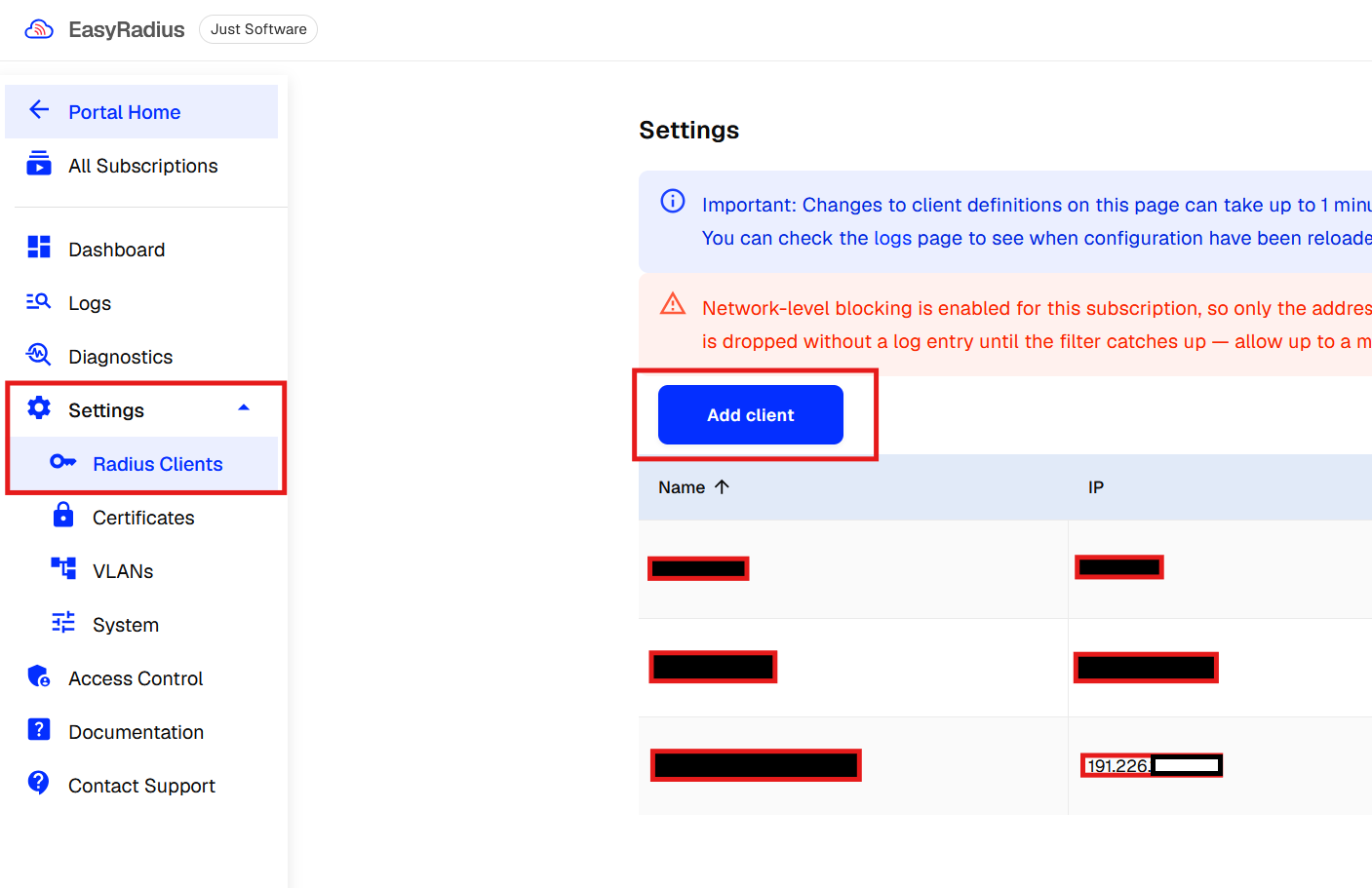Open the Dashboard page
The image size is (1372, 888).
coord(116,250)
